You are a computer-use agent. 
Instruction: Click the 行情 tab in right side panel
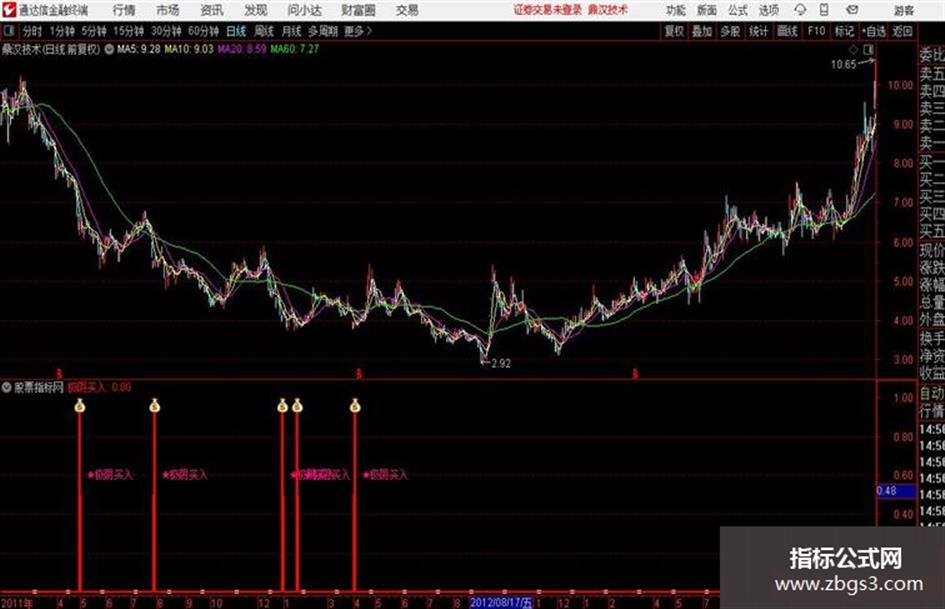point(932,412)
